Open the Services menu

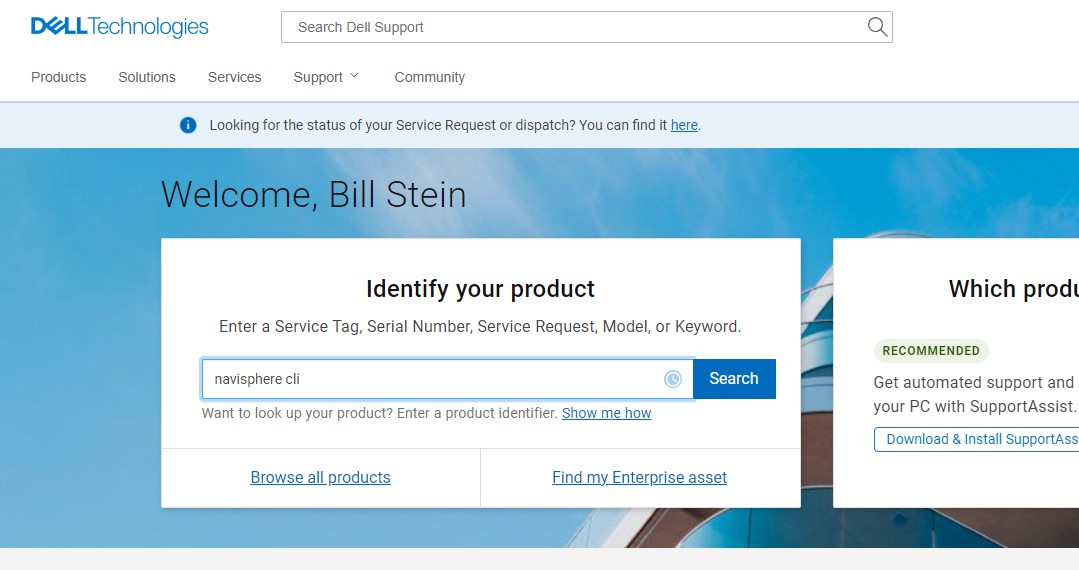click(235, 77)
